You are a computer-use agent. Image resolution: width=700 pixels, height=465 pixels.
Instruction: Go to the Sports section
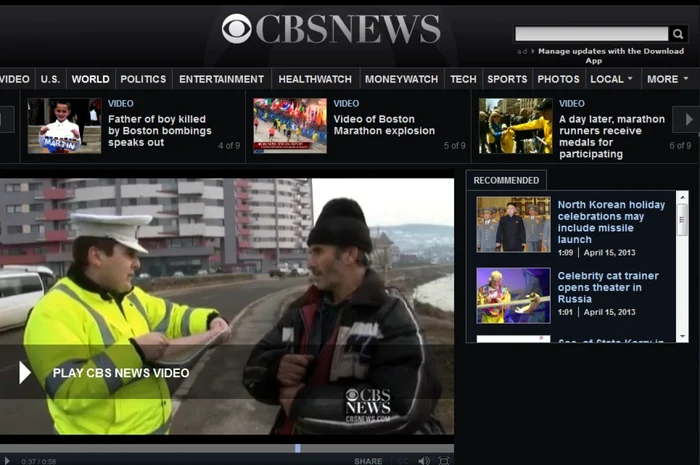coord(507,79)
